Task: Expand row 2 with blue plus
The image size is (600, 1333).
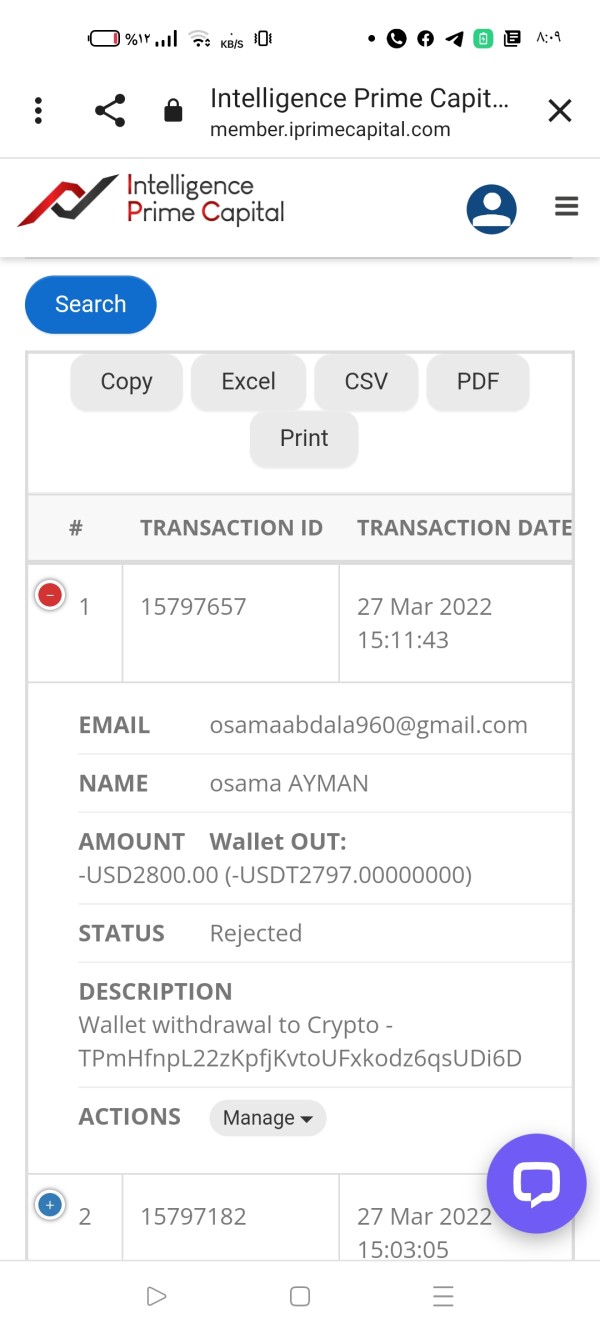Action: coord(49,1205)
